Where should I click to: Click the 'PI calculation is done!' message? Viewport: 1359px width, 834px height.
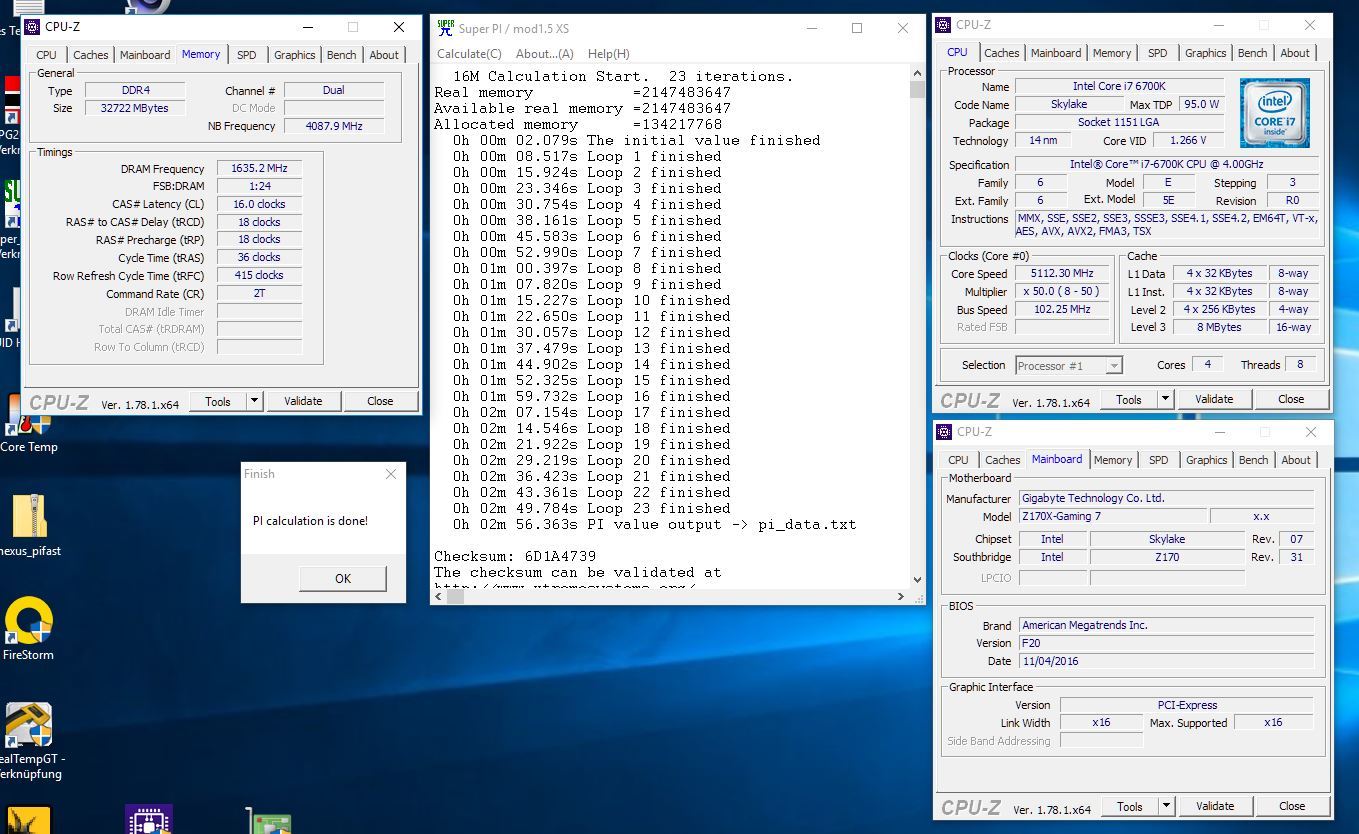tap(310, 521)
